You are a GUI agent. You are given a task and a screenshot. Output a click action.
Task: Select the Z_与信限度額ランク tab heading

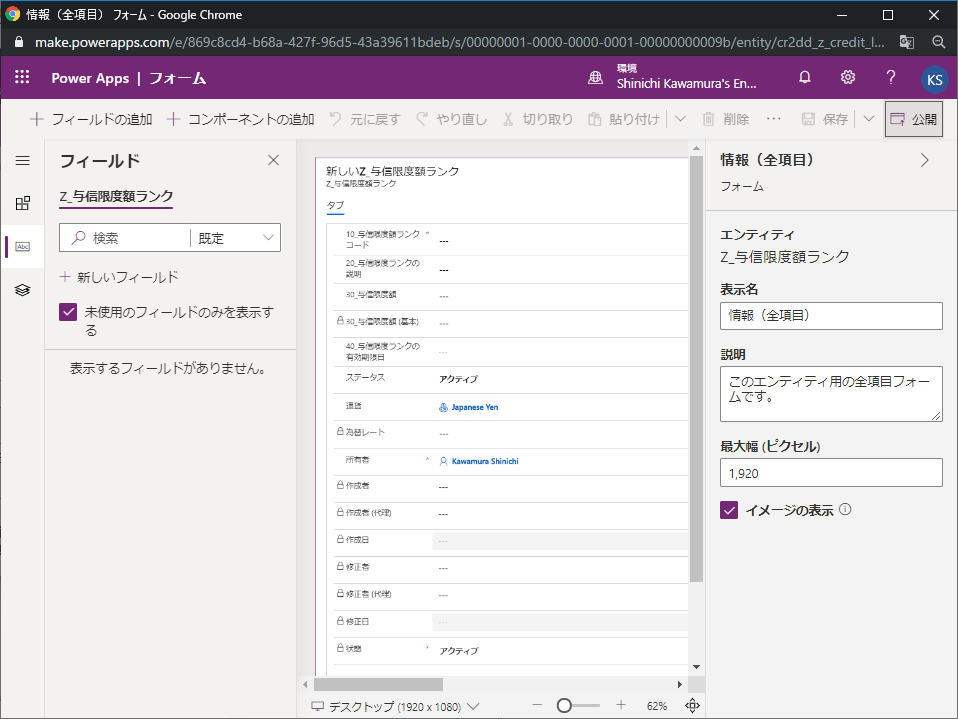tap(116, 196)
